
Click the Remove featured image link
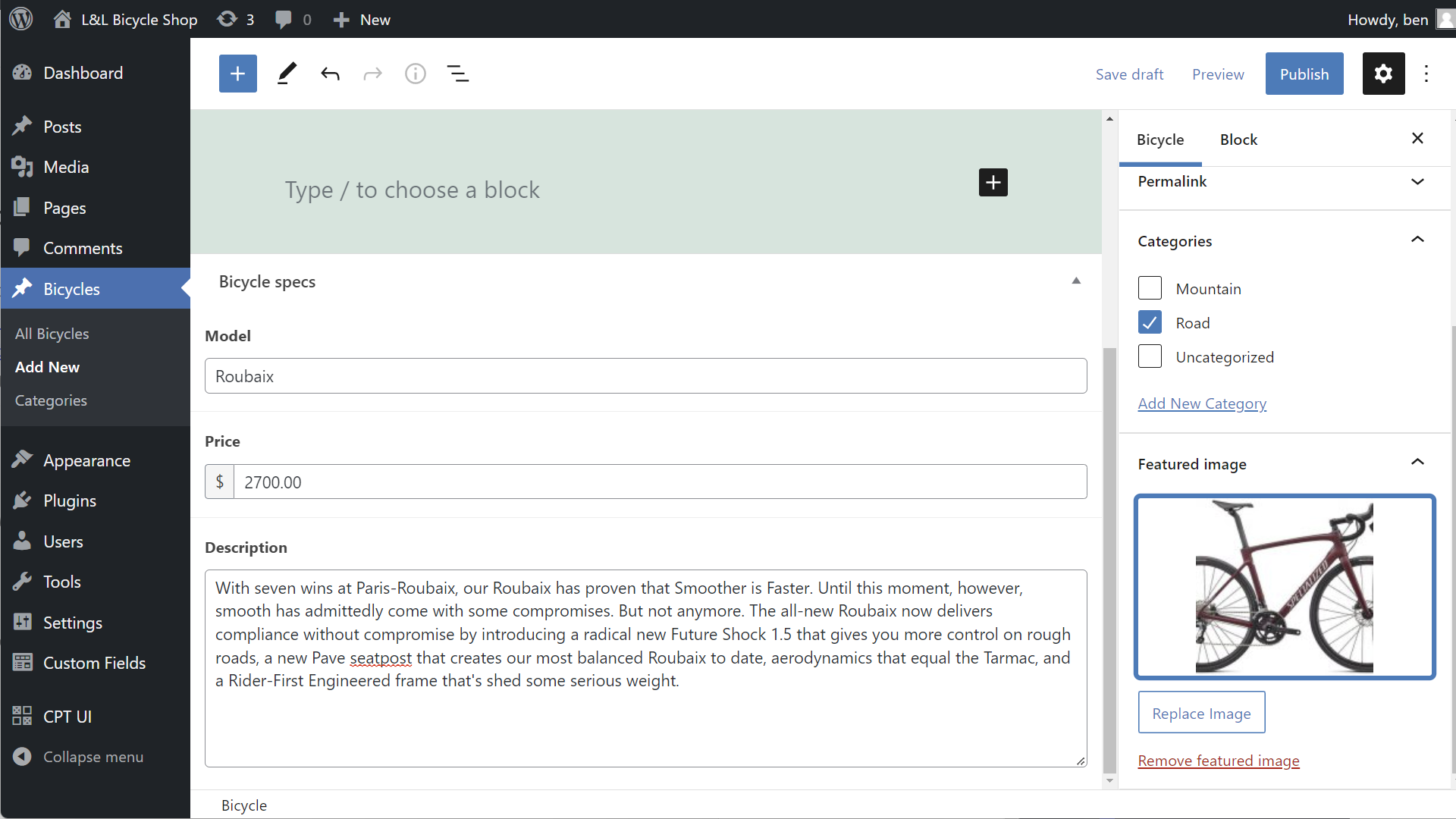1218,761
